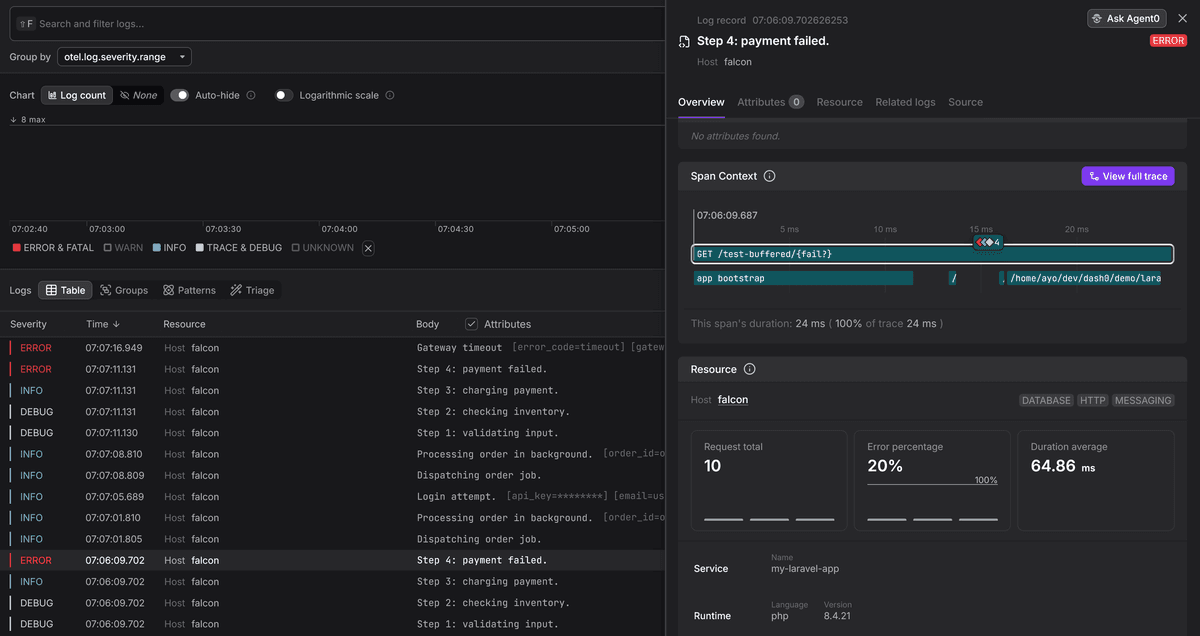The height and width of the screenshot is (636, 1200).
Task: Open the Related logs tab
Action: coord(905,102)
